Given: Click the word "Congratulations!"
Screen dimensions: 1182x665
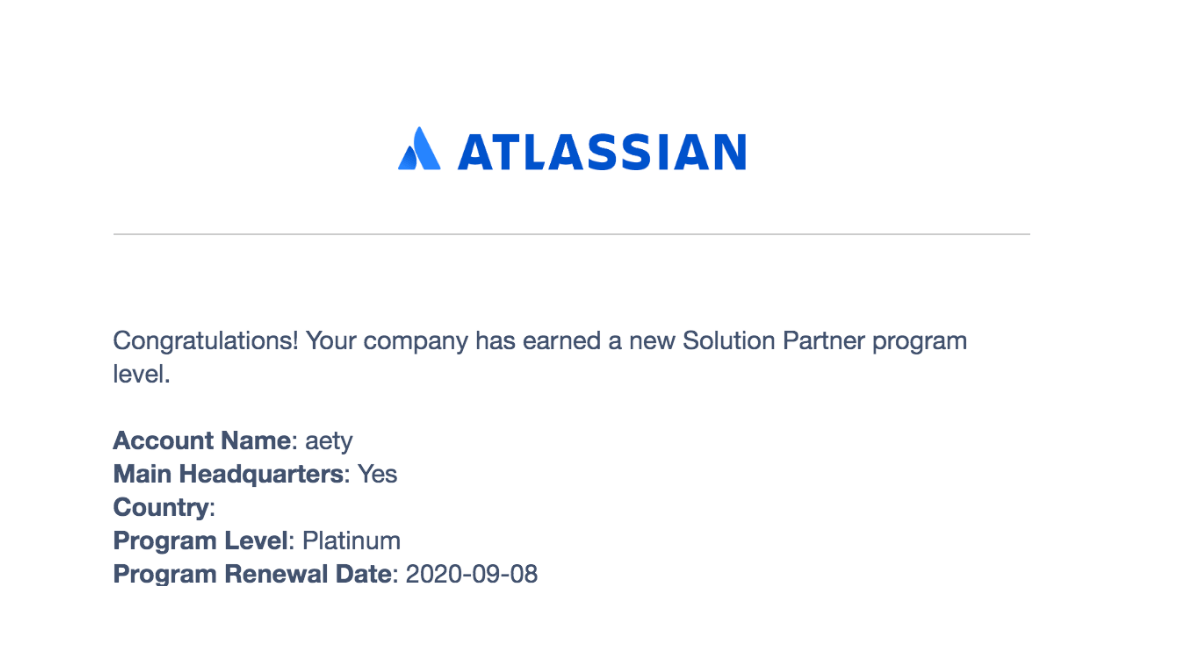Looking at the screenshot, I should tap(206, 341).
